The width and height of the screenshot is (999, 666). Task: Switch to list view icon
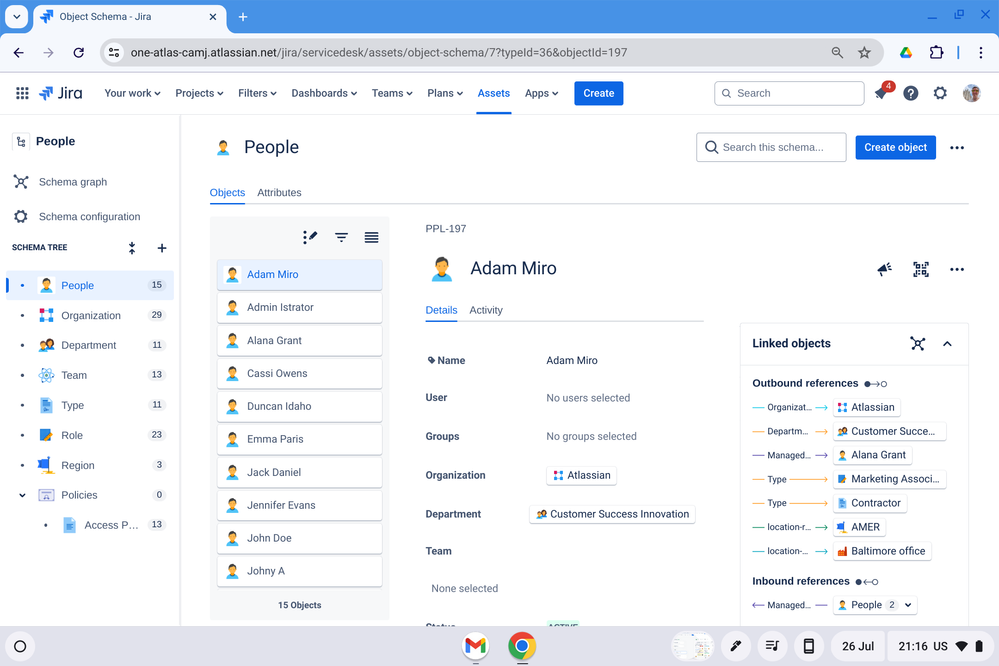coord(371,237)
